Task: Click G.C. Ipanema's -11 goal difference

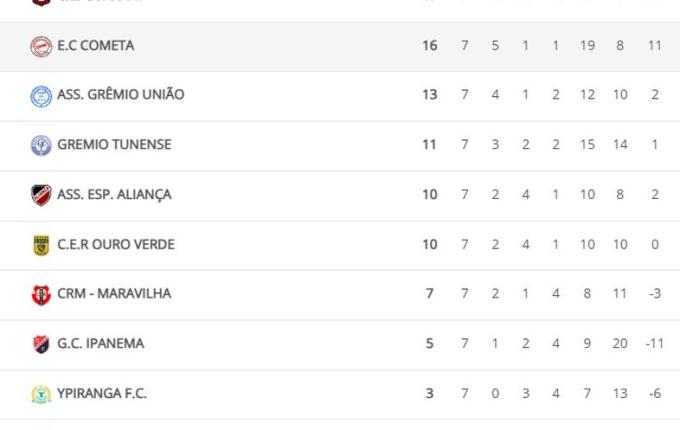Action: coord(654,344)
